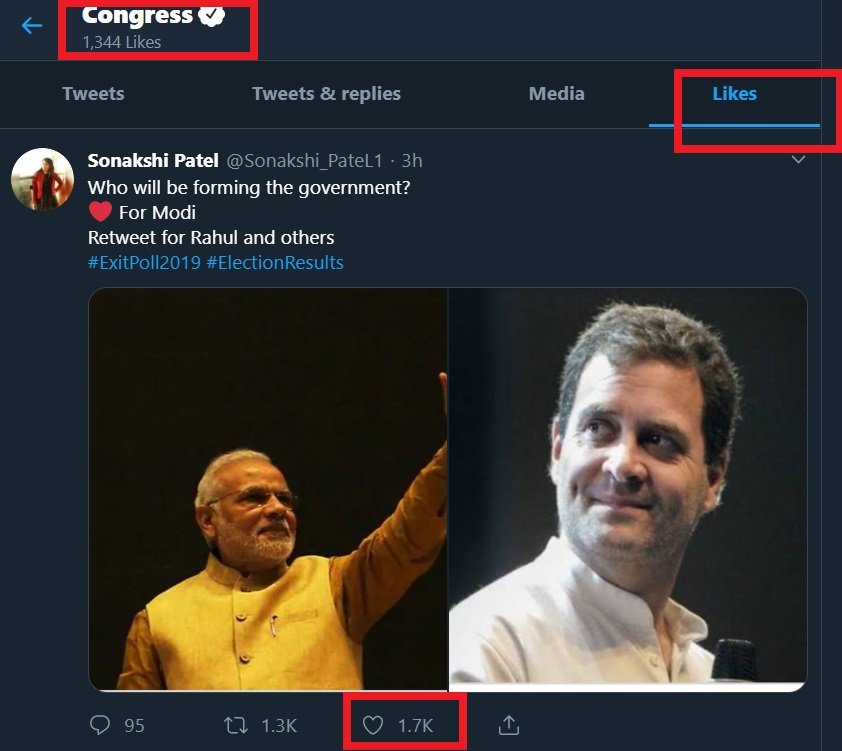Viewport: 842px width, 751px height.
Task: Share the tweet via the share icon
Action: pos(508,725)
